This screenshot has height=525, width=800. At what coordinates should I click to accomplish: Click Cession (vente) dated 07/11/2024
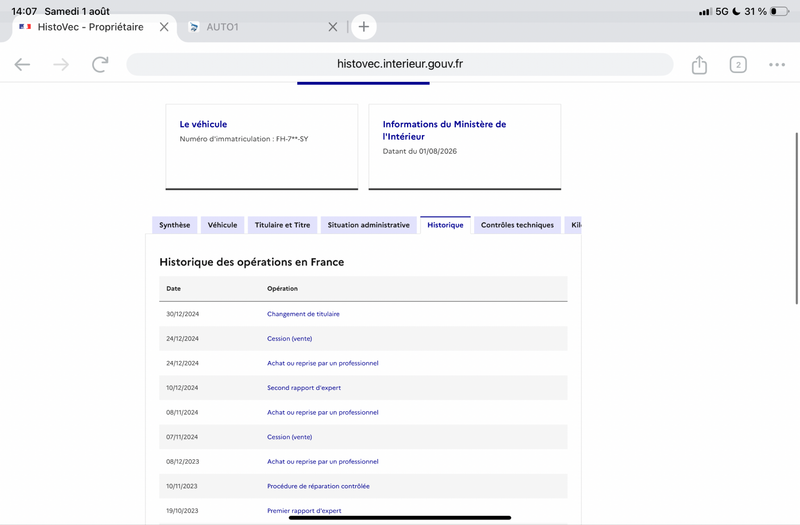(x=289, y=437)
